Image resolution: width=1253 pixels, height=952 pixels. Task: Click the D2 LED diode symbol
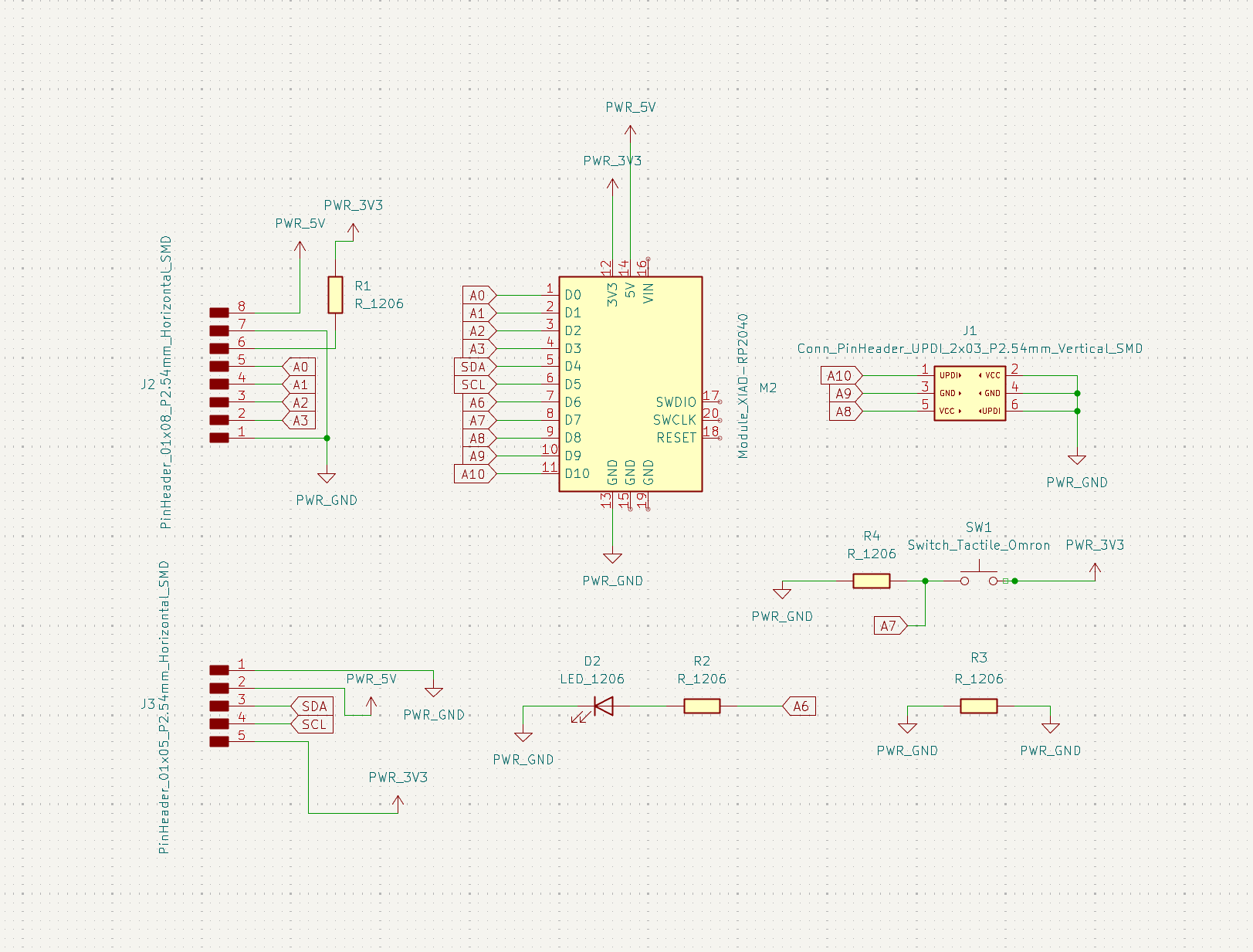click(603, 706)
